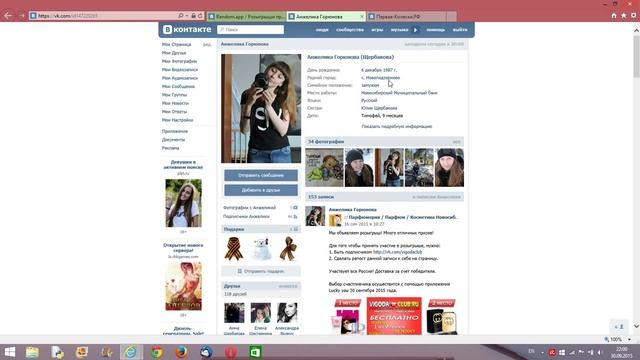The width and height of the screenshot is (640, 360).
Task: Click Добавить в друзья button
Action: click(x=261, y=190)
